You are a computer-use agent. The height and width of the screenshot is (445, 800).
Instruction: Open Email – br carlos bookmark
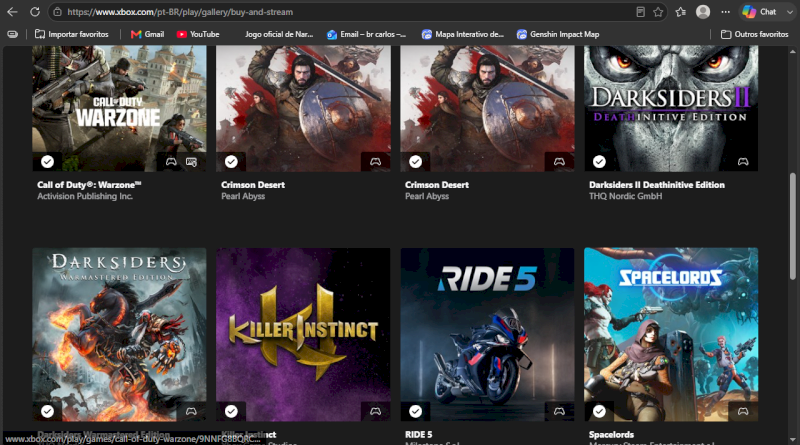pyautogui.click(x=366, y=34)
